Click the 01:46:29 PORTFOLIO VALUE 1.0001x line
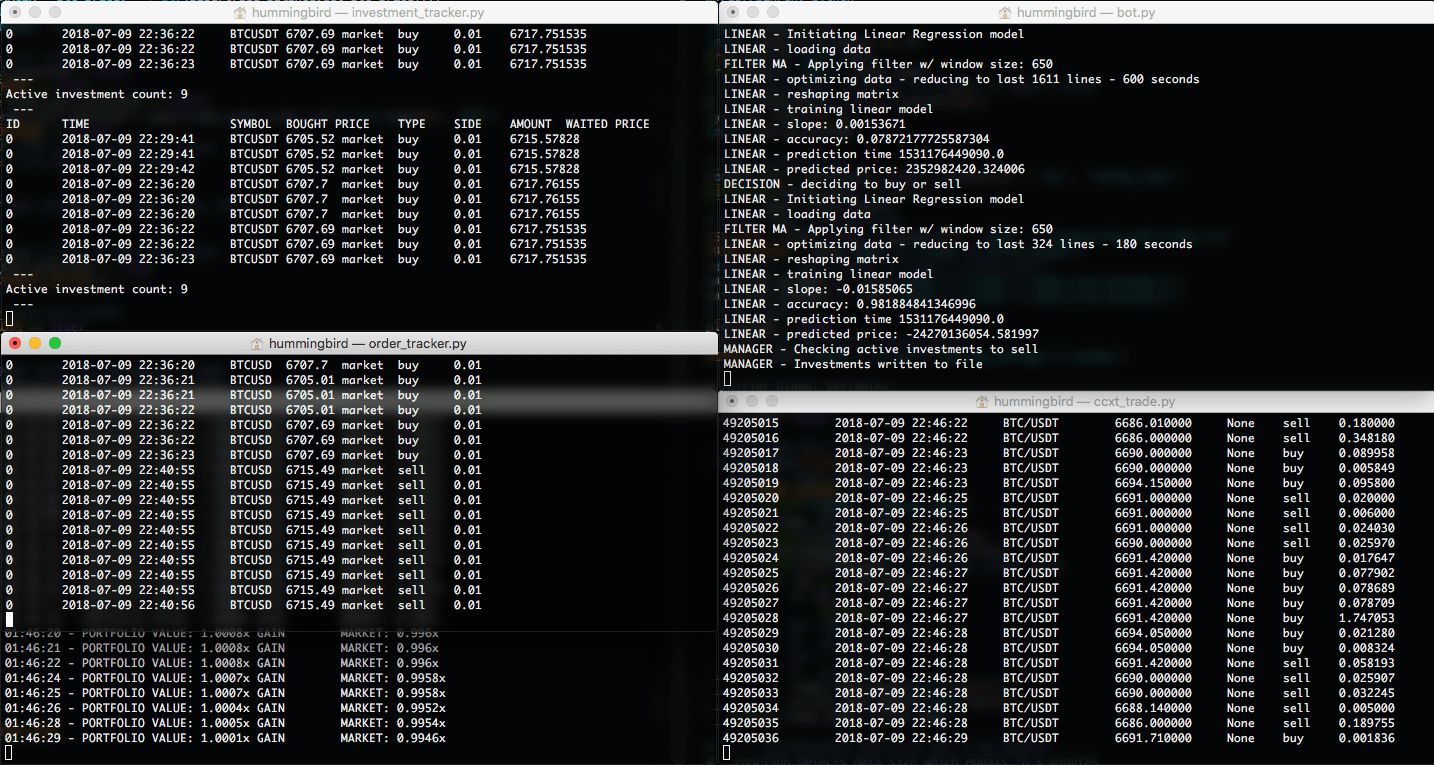Image resolution: width=1434 pixels, height=765 pixels. [x=226, y=738]
